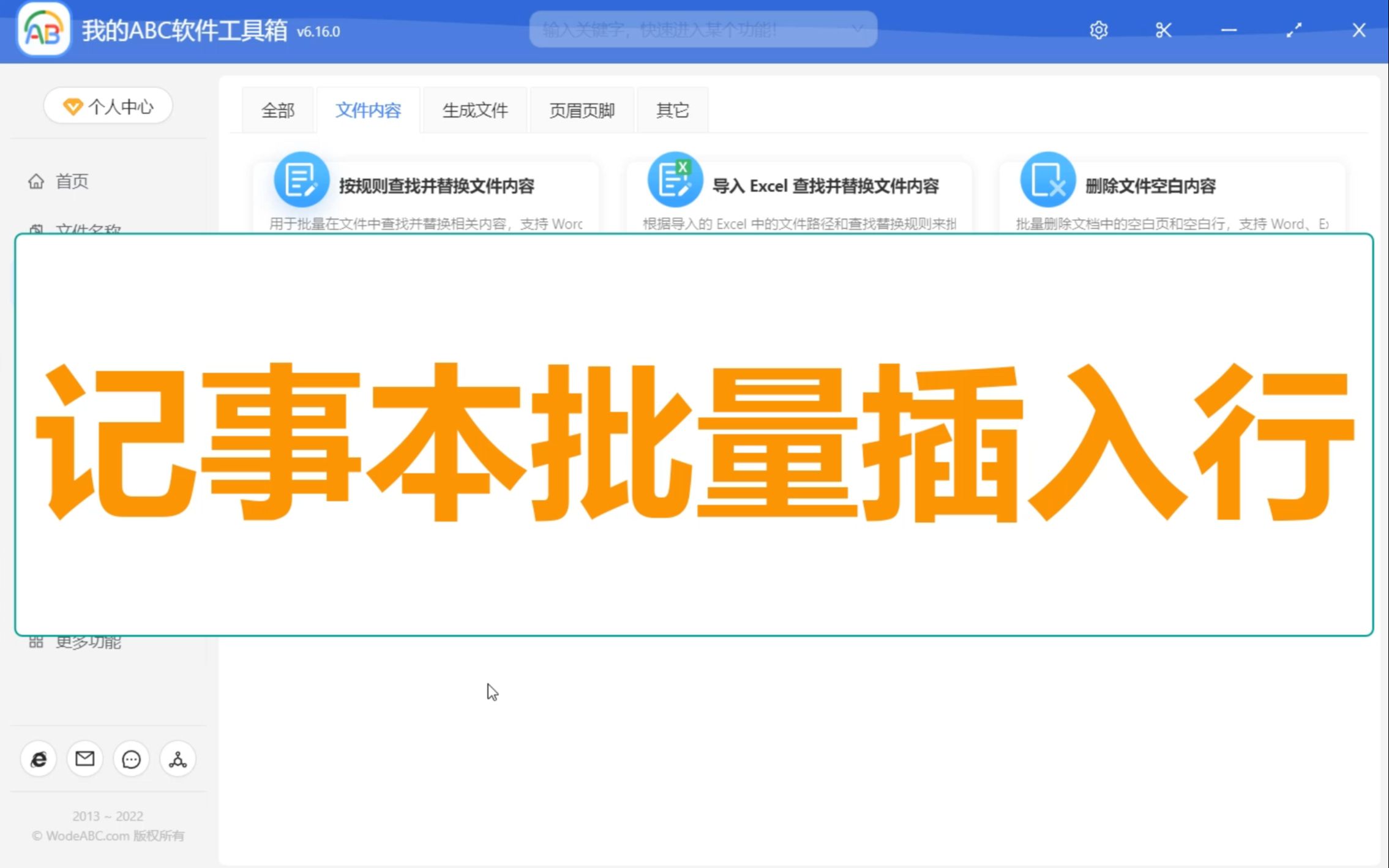Click the 删除文件空白内容 icon

point(1047,180)
